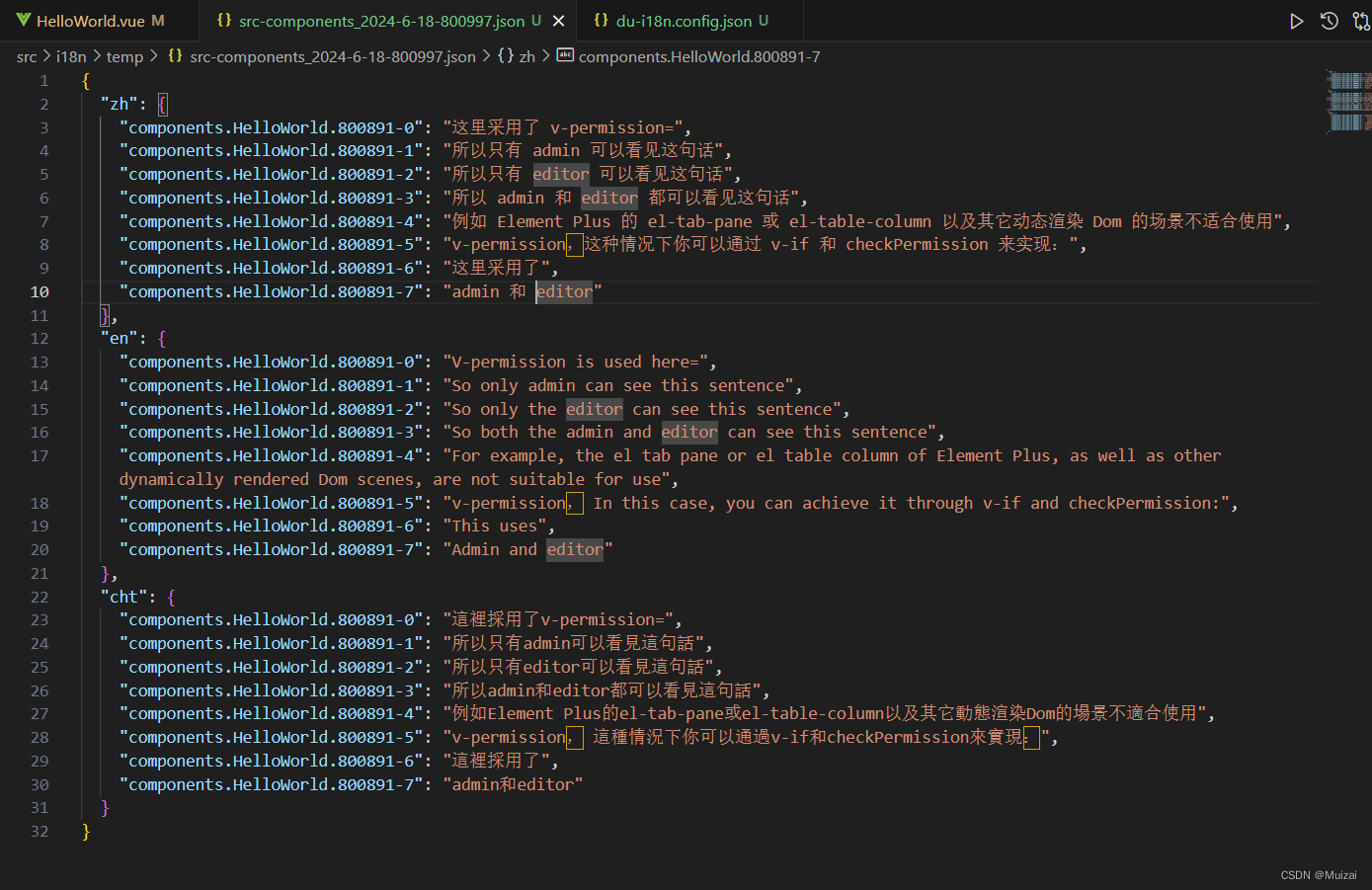
Task: Click the text "所以只有admin可以看見這句話"
Action: click(573, 643)
